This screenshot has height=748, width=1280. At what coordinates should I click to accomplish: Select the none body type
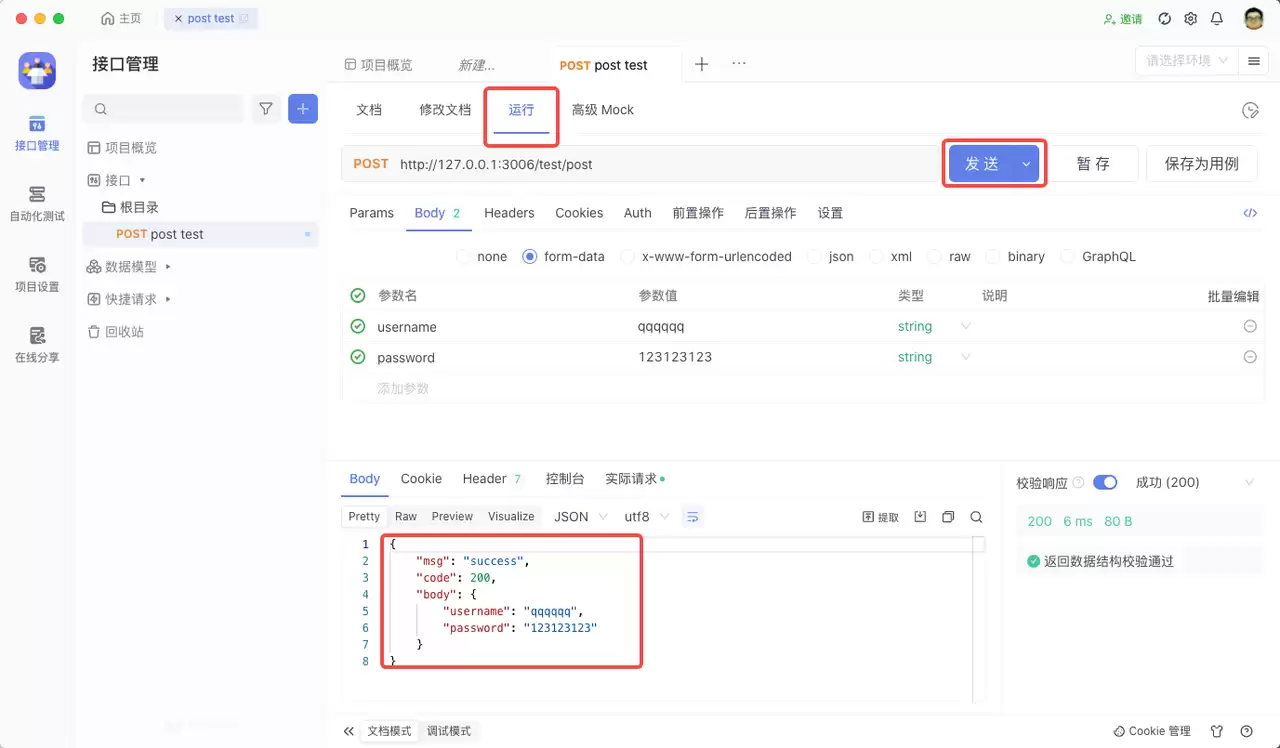[x=482, y=256]
